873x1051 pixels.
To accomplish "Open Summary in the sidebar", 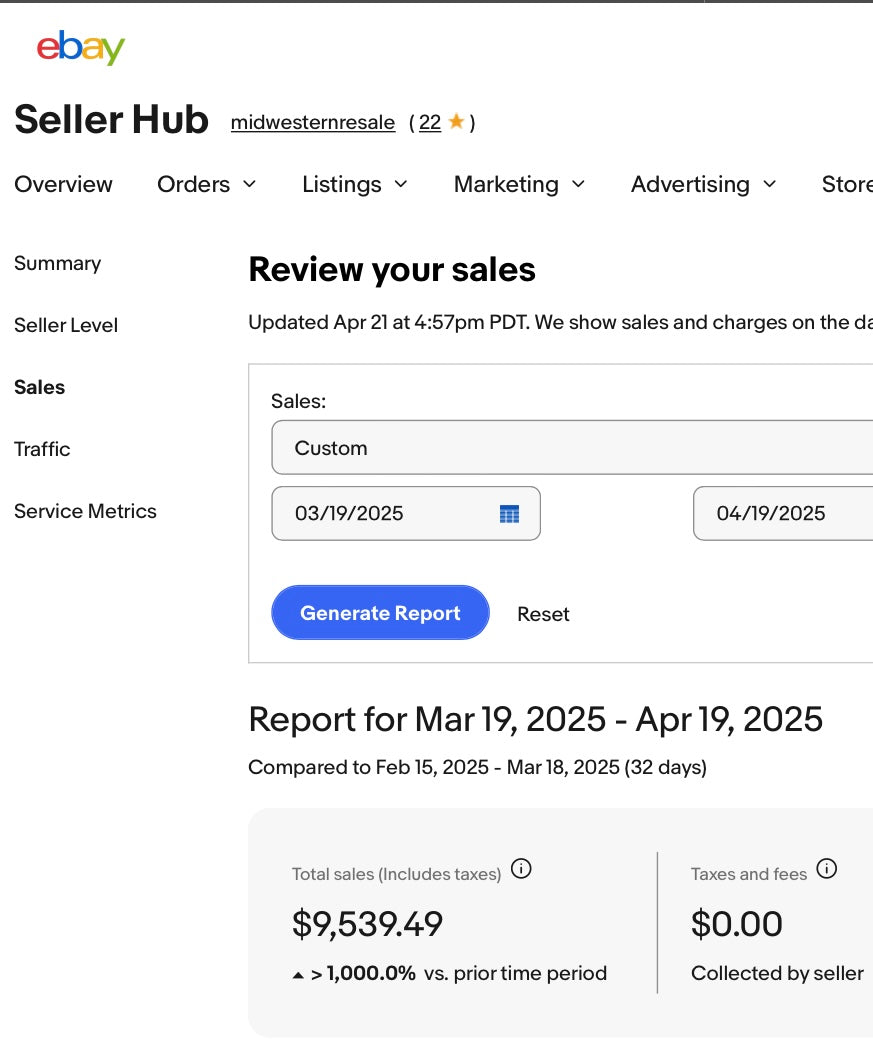I will coord(58,263).
